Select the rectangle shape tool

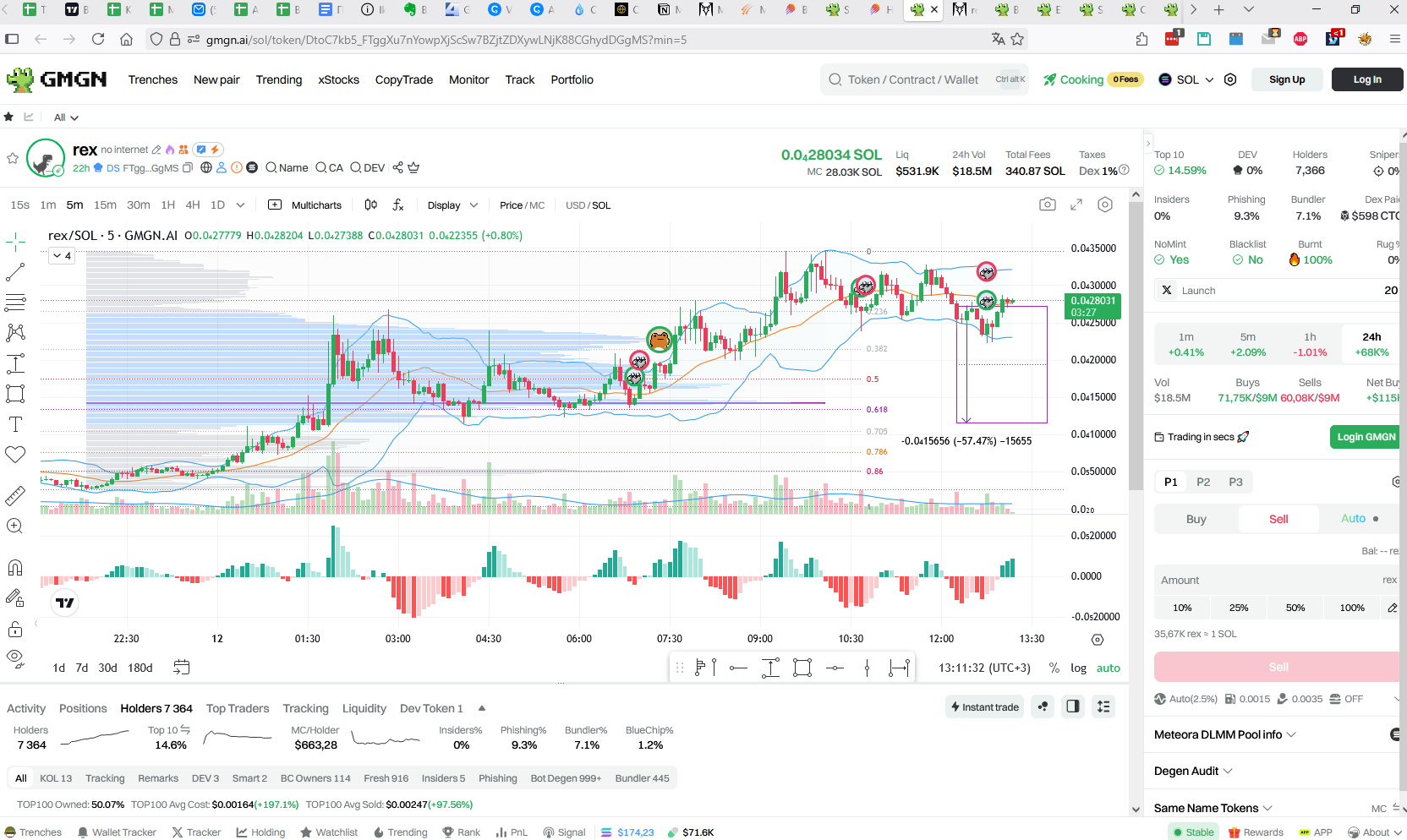(15, 394)
